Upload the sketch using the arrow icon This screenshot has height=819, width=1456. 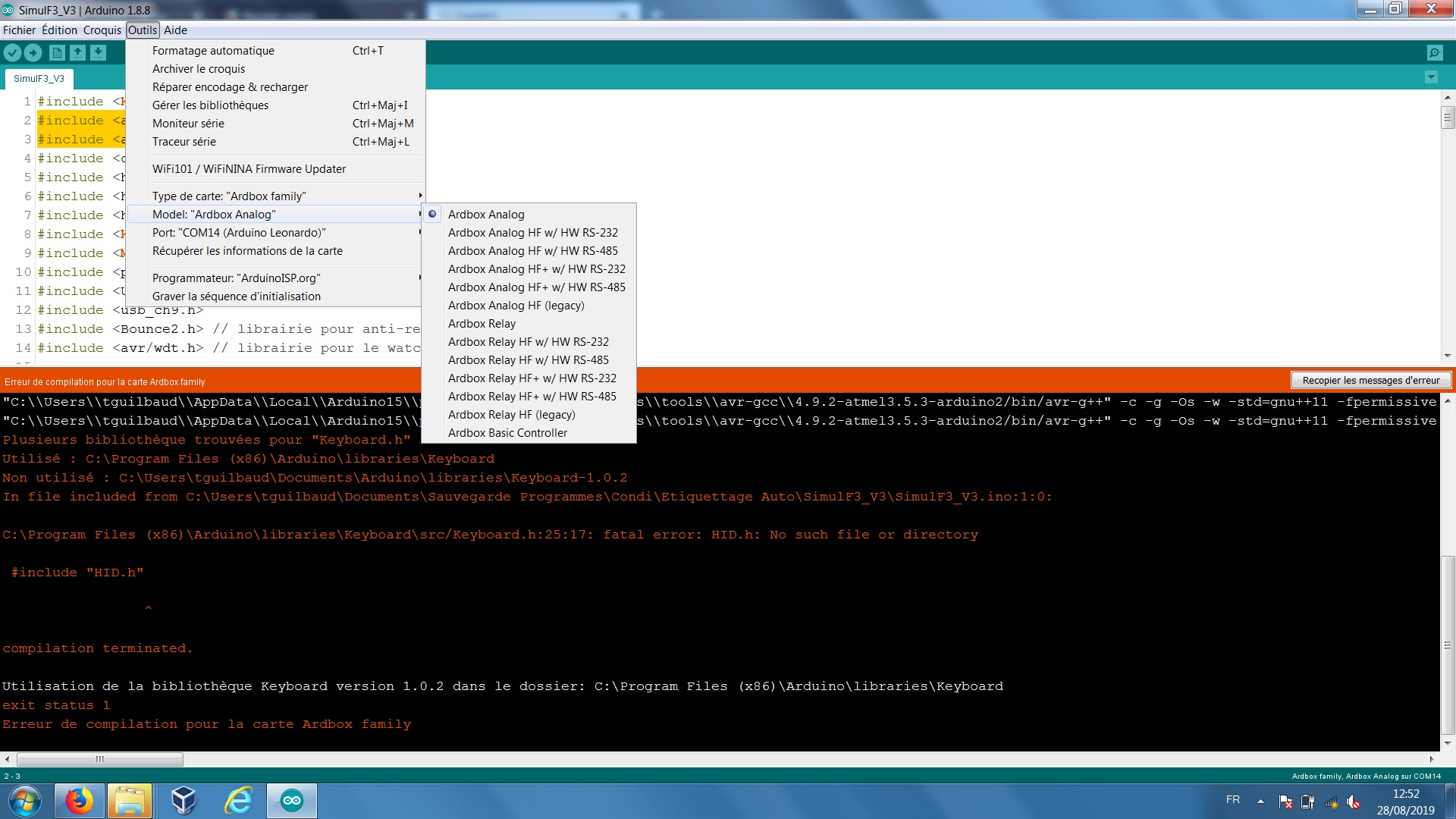pyautogui.click(x=33, y=52)
